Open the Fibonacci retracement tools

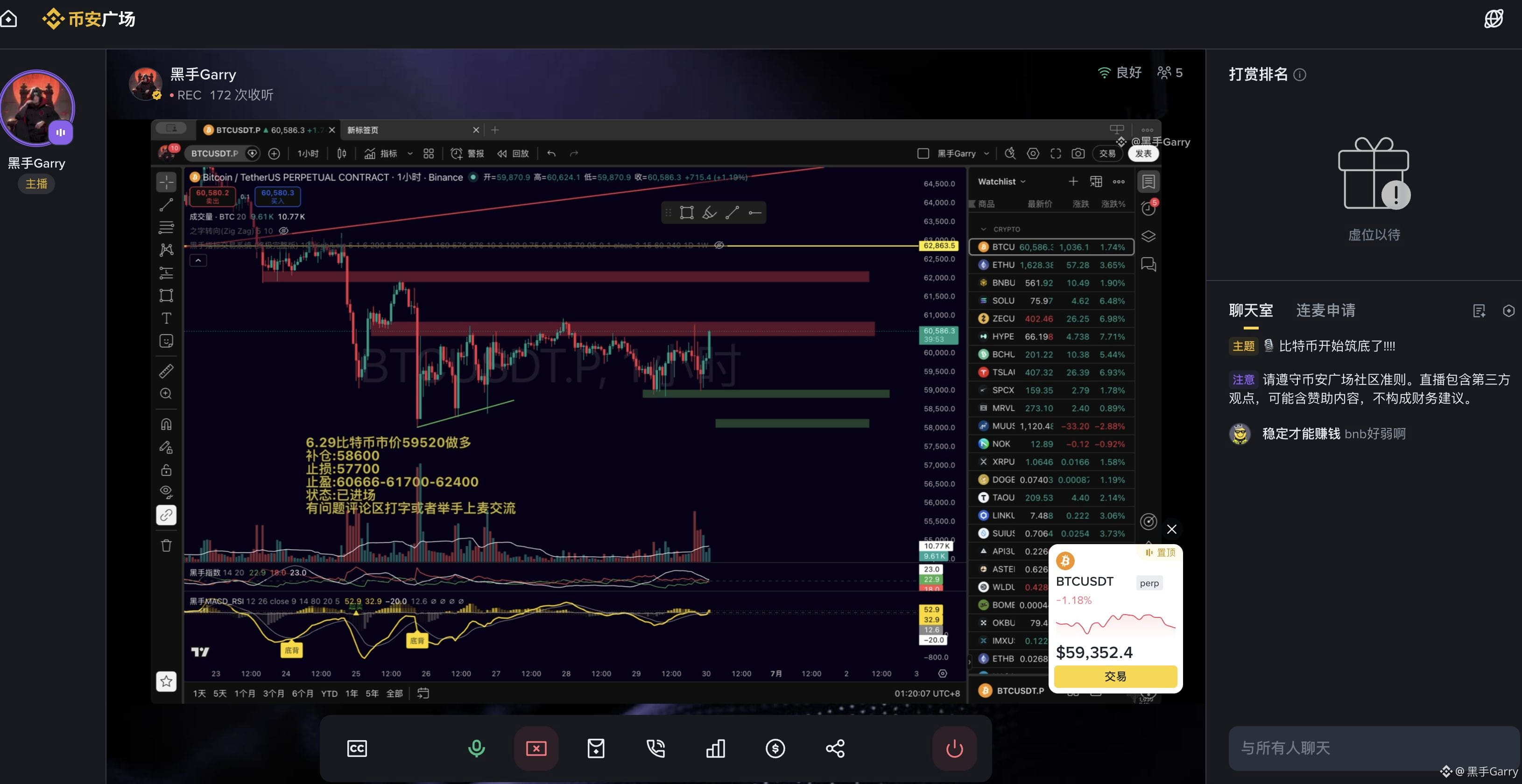(x=166, y=227)
